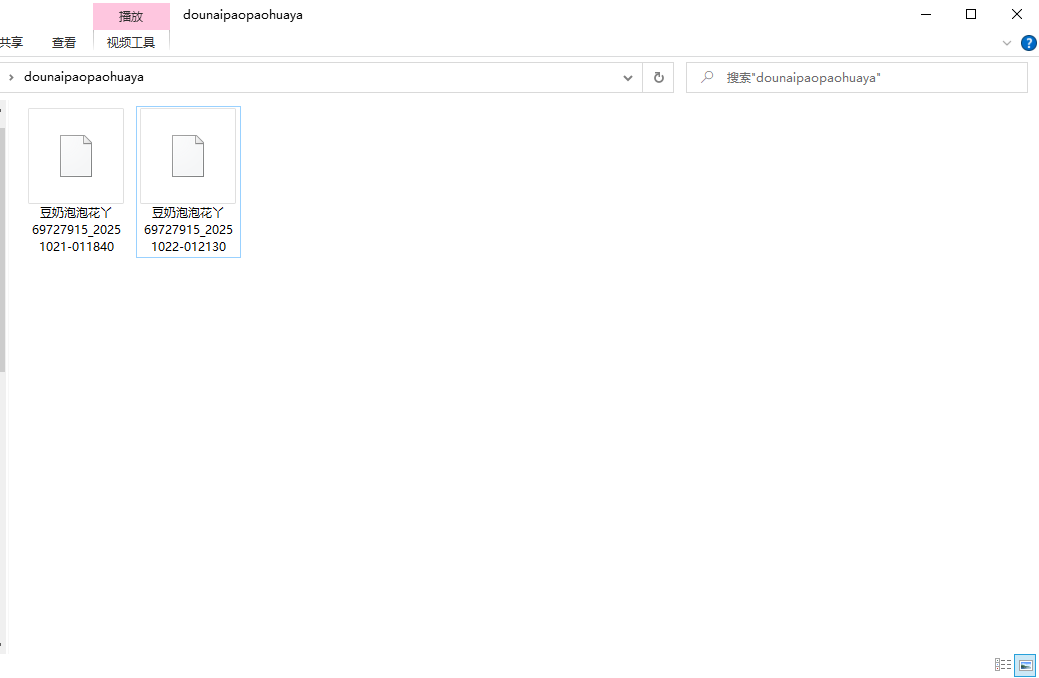This screenshot has height=678, width=1039.
Task: Open the 查看 ribbon tab
Action: (x=64, y=42)
